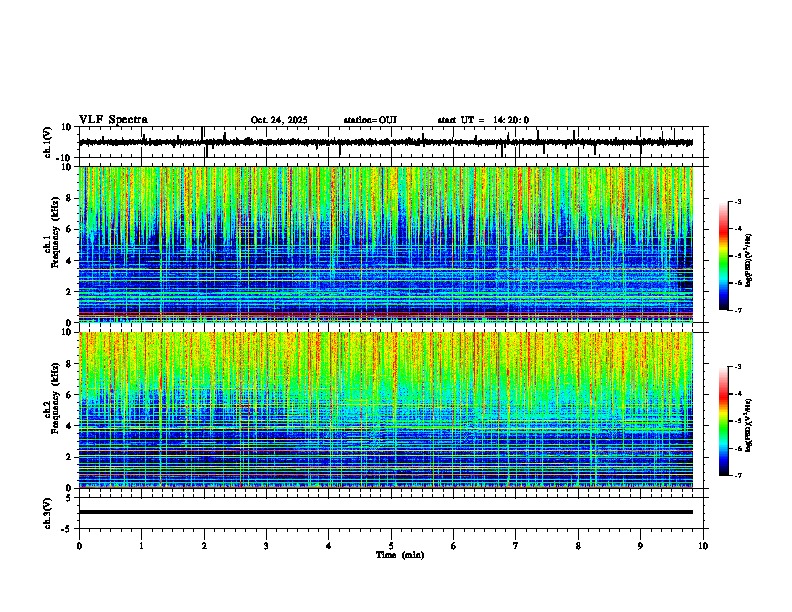Click the 'station=OUJ' label
Screen dimensions: 792x612
point(370,120)
